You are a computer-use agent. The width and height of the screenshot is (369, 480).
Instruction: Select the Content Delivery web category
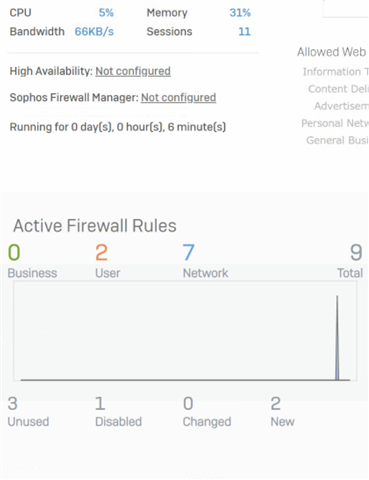tap(338, 89)
